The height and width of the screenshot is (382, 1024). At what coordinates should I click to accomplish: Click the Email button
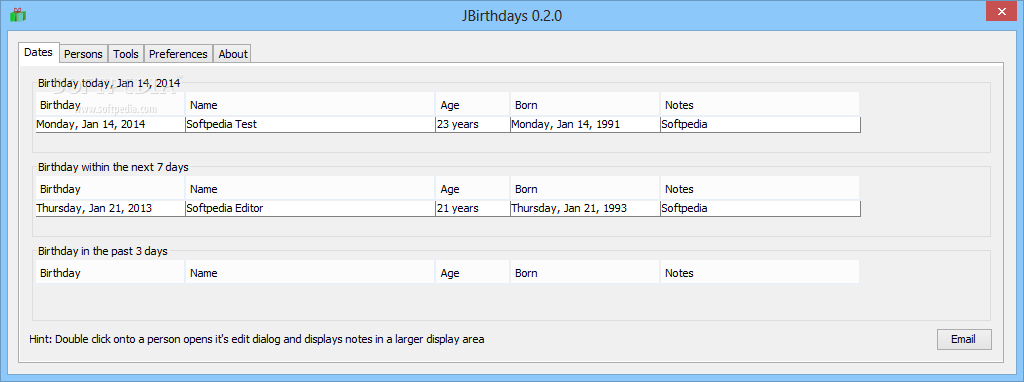[963, 339]
